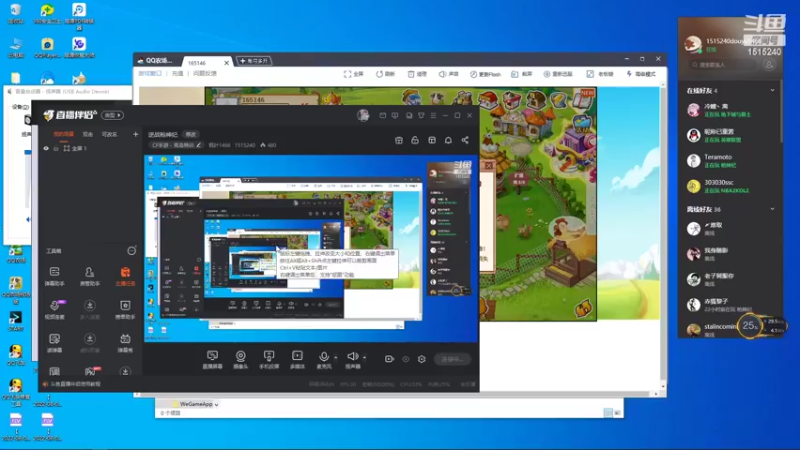Click game window menu in QQ Farm sub-bar
Screen dimensions: 800x450
point(149,73)
